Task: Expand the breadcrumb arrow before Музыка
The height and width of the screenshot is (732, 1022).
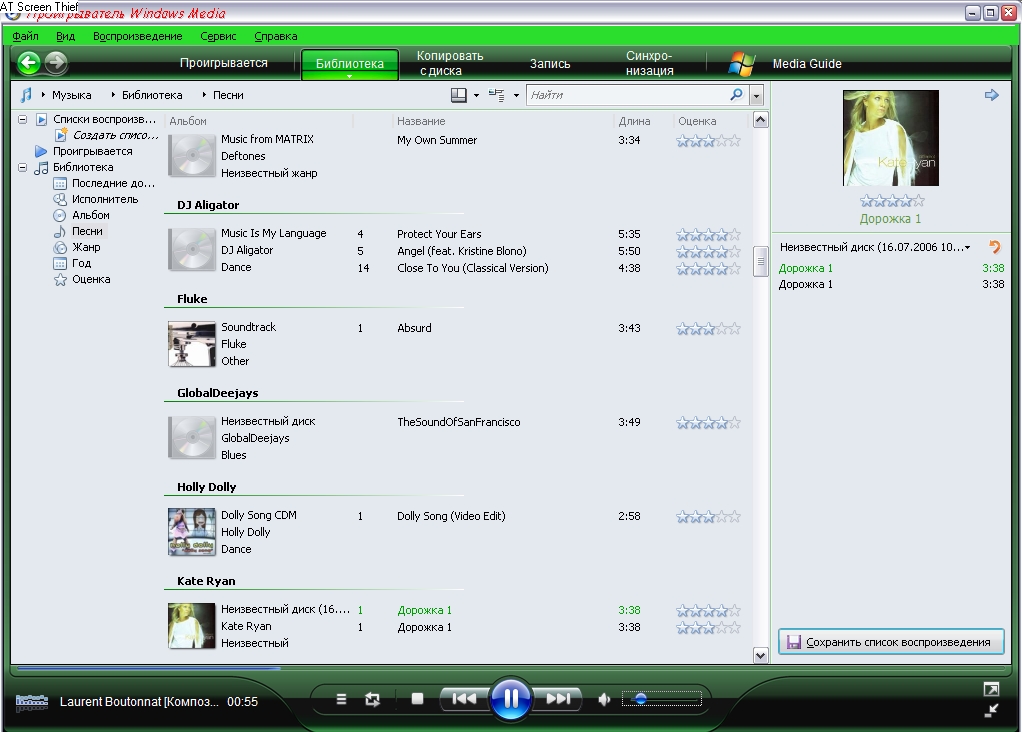Action: pyautogui.click(x=43, y=95)
